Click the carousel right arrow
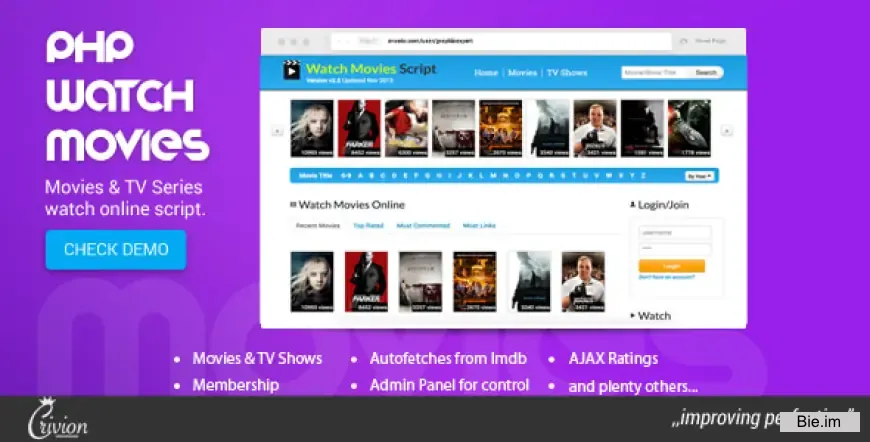The height and width of the screenshot is (442, 870). 726,131
